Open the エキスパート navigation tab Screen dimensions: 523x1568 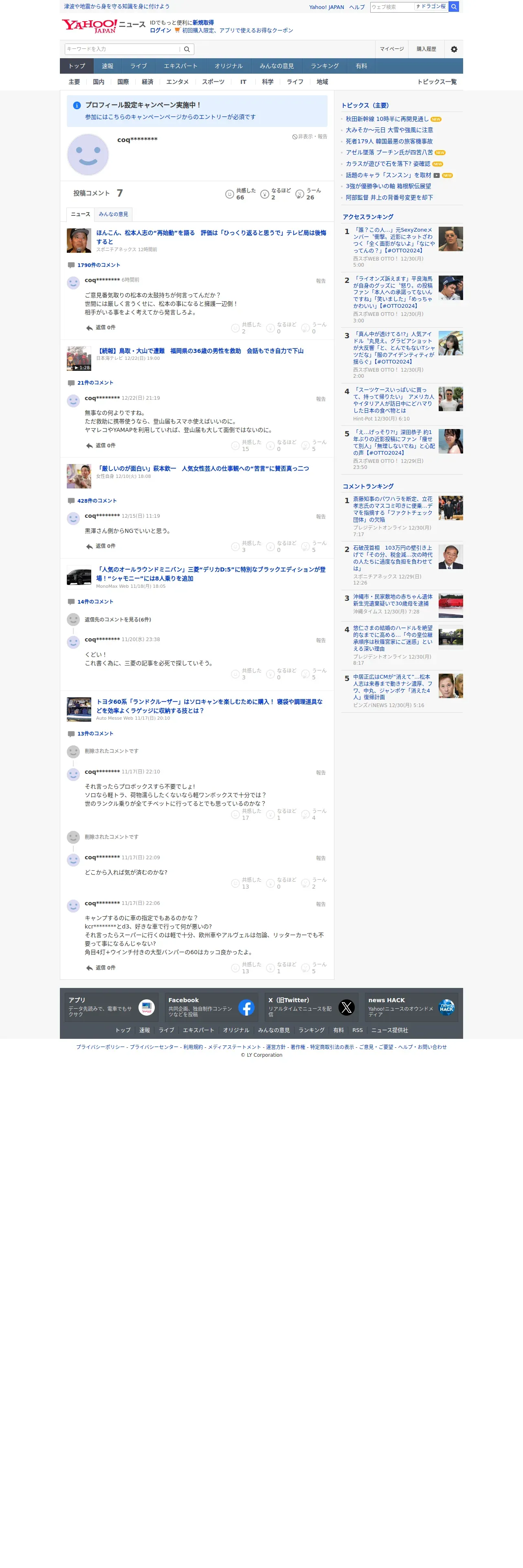pos(180,66)
